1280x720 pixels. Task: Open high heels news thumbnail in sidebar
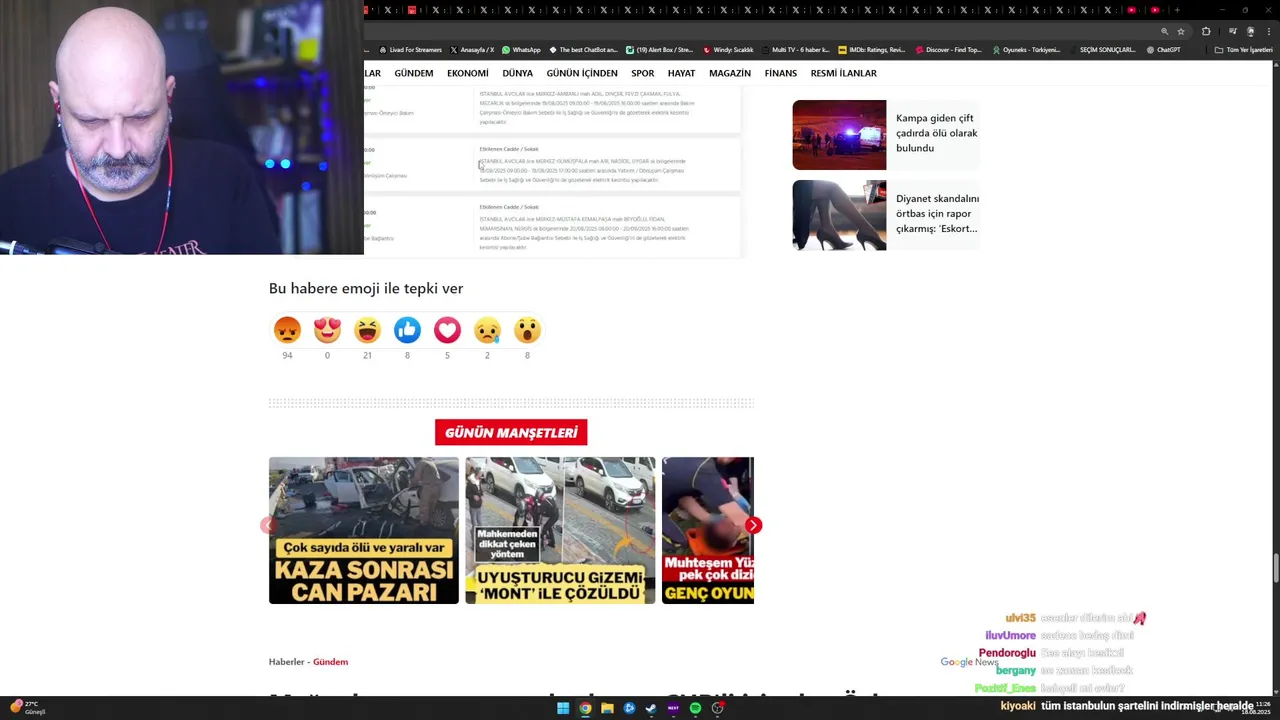[839, 215]
